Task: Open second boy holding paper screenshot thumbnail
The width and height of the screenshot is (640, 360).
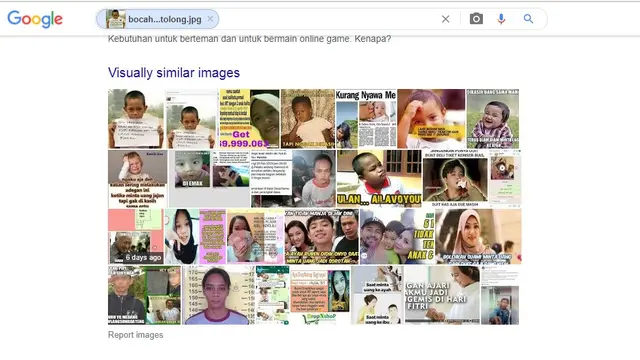Action: 191,119
